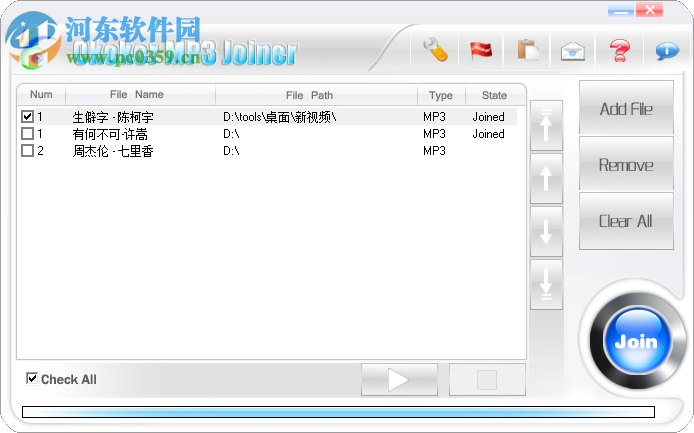The image size is (694, 433).
Task: Uncheck the 生僻字 - 陈柯宇 row checkbox
Action: click(27, 116)
